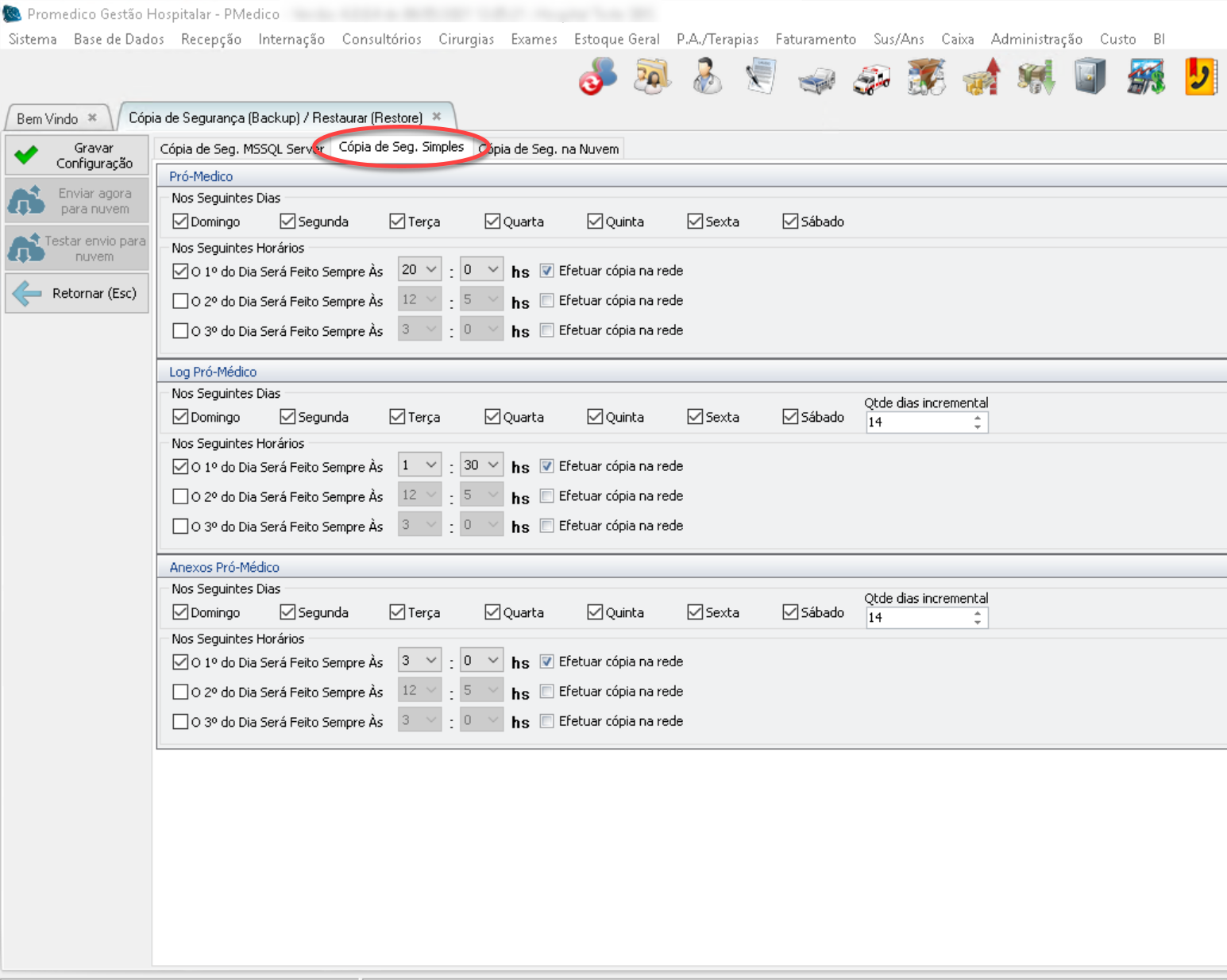Open the Faturamento menu
1227x980 pixels.
(x=815, y=39)
